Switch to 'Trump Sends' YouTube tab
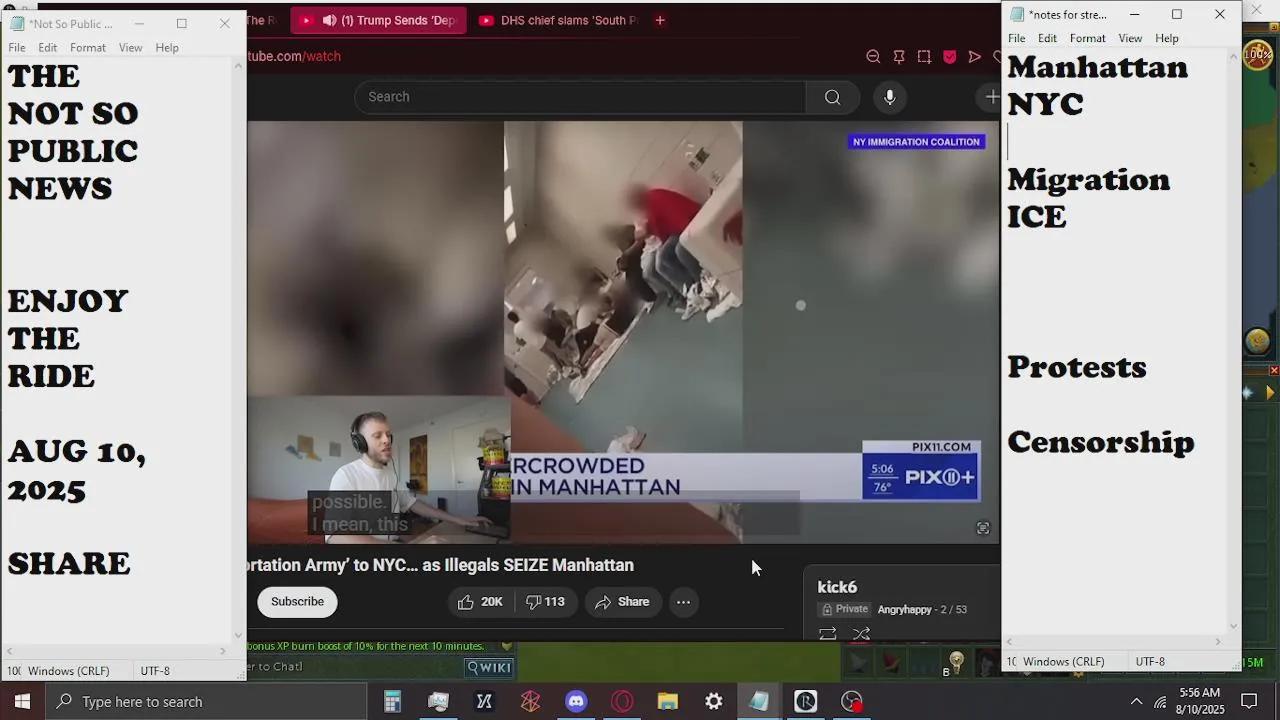The image size is (1280, 720). 379,20
